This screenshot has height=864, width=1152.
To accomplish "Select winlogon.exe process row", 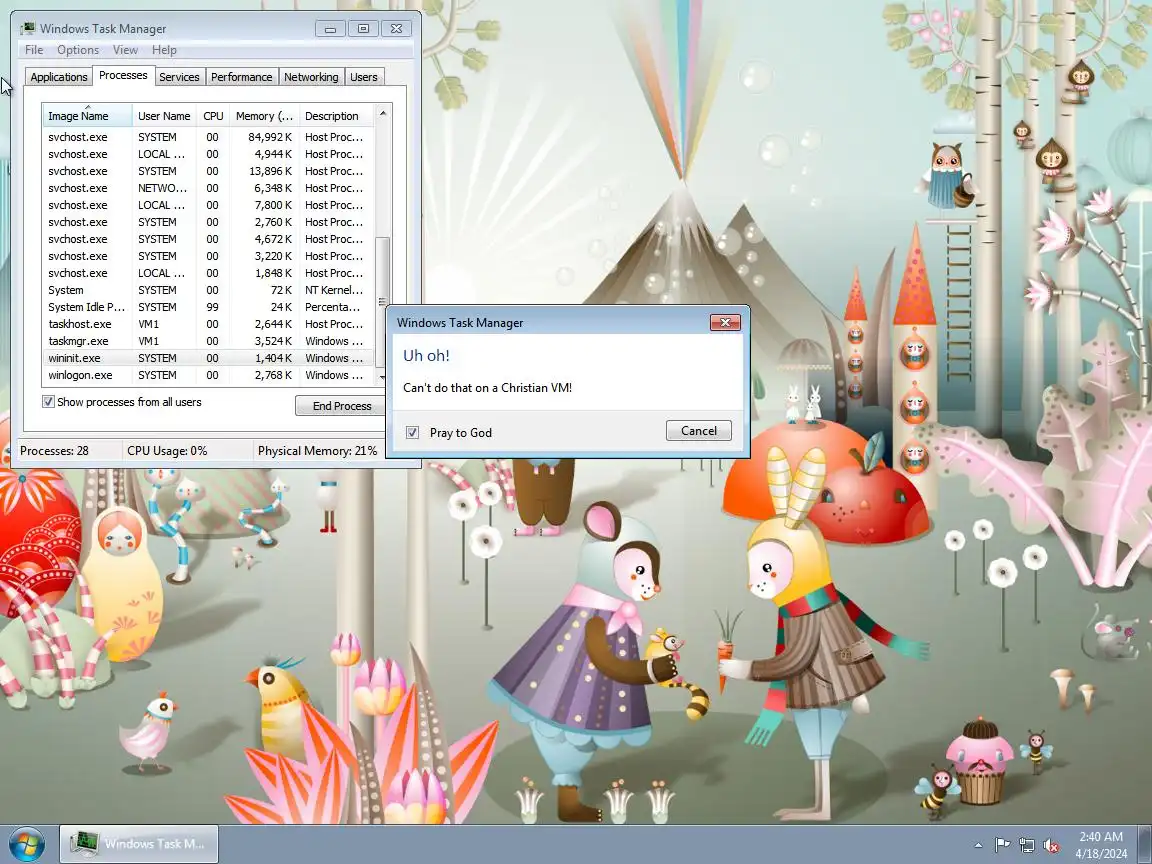I will [209, 375].
